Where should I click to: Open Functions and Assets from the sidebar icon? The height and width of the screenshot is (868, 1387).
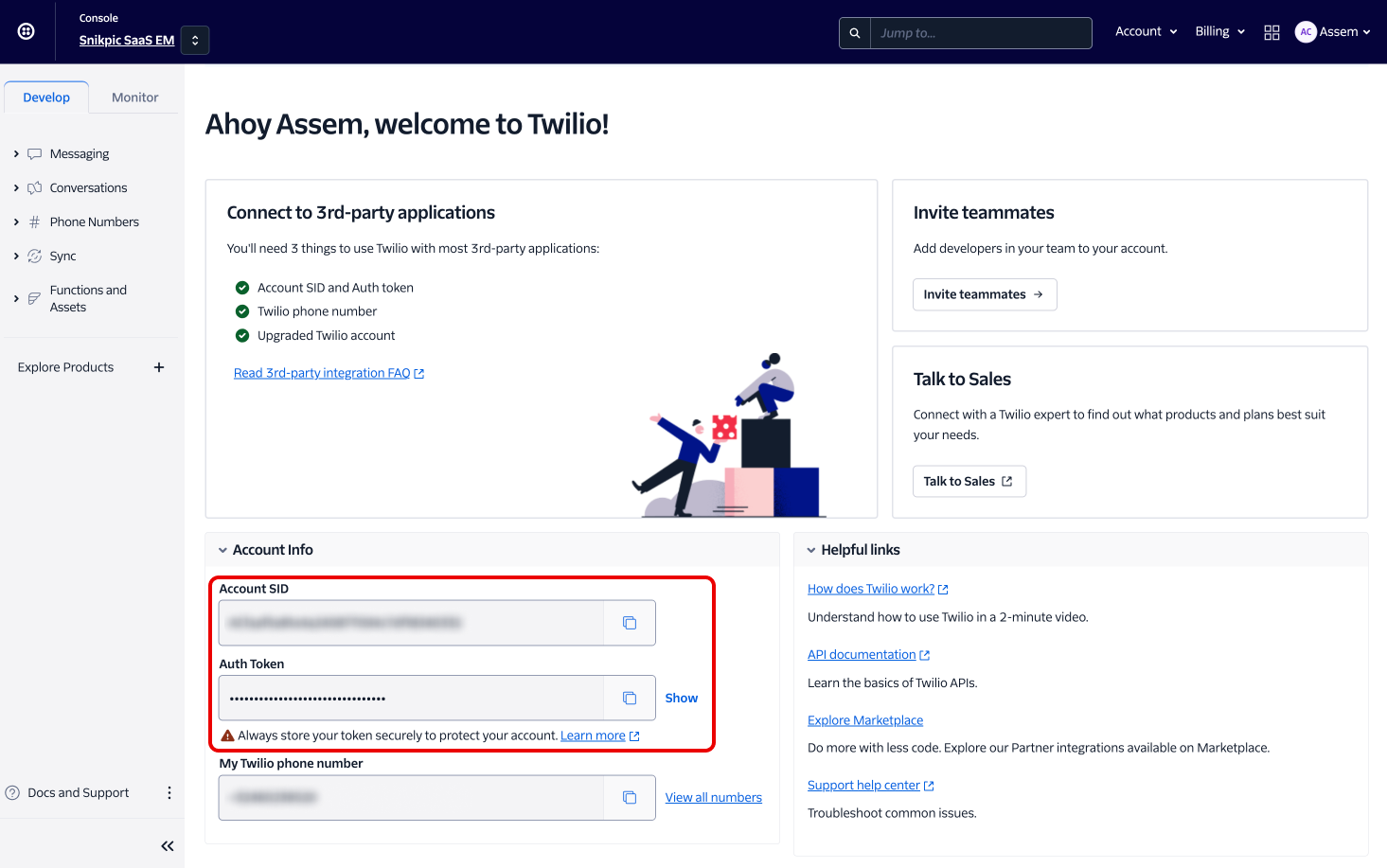click(x=35, y=297)
